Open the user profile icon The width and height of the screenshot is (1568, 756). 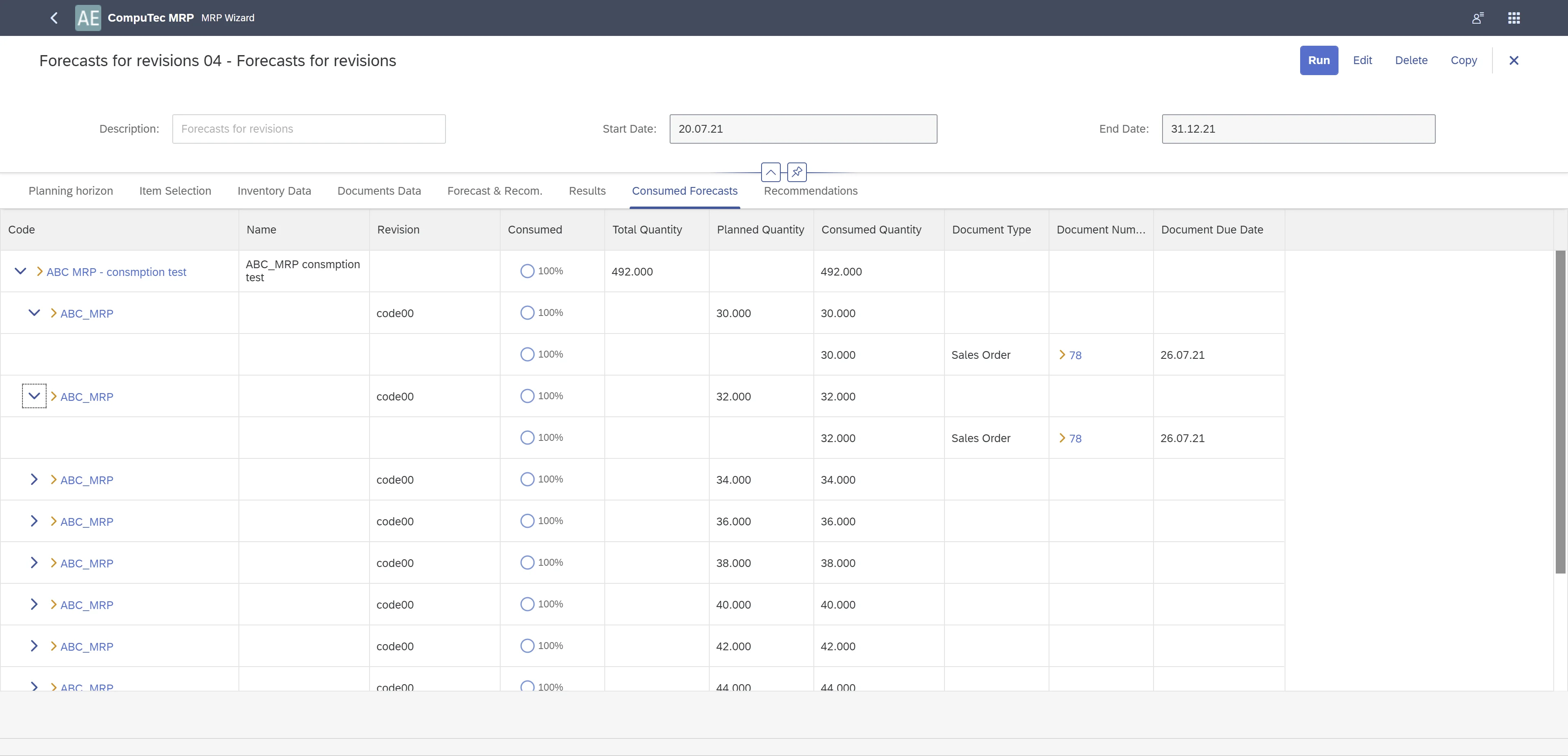coord(1477,18)
